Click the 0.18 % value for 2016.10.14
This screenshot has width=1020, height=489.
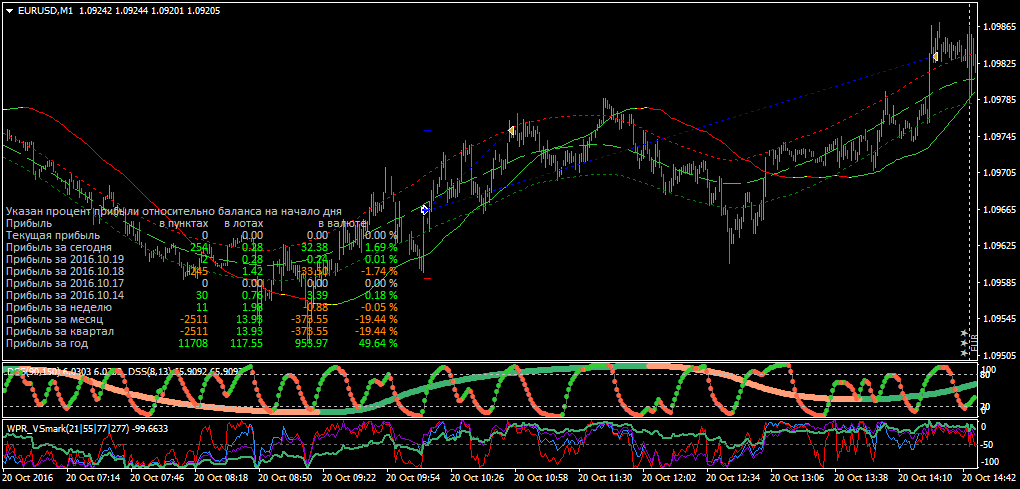(x=380, y=295)
